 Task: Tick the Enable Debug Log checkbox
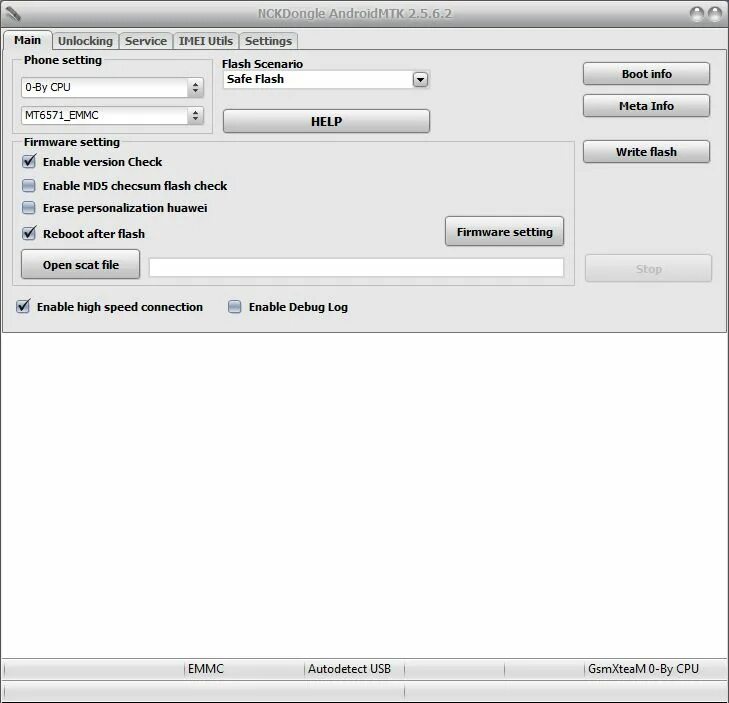click(x=235, y=306)
